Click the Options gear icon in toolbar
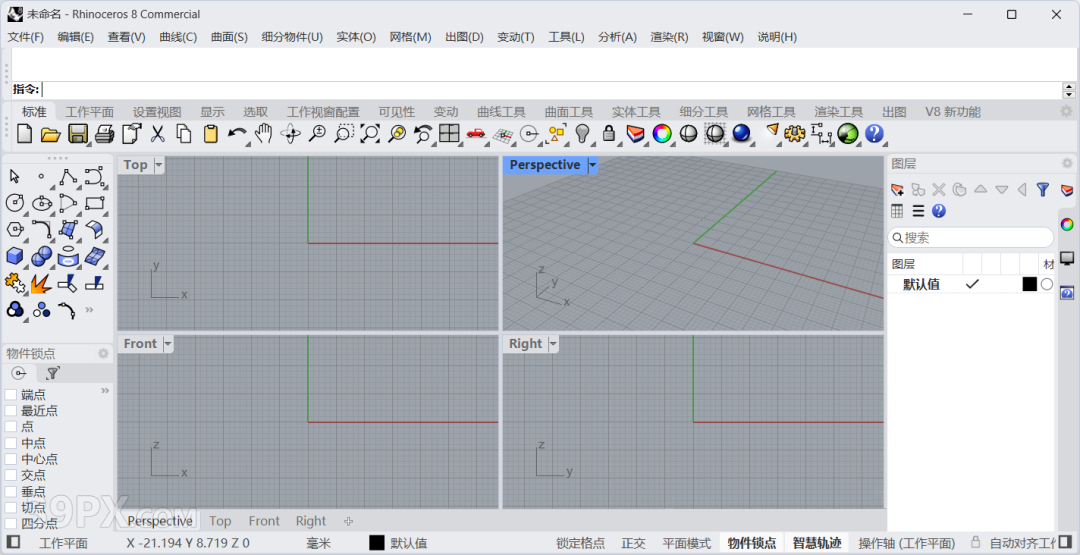Image resolution: width=1080 pixels, height=555 pixels. tap(795, 134)
